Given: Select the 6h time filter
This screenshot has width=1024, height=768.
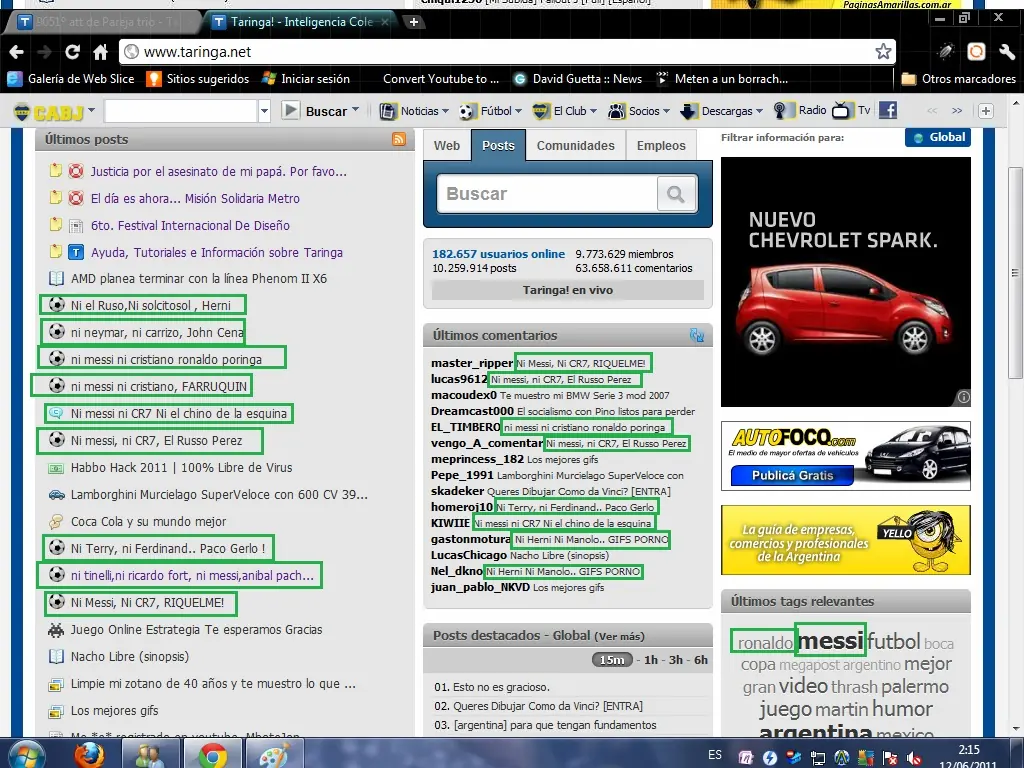Looking at the screenshot, I should [x=700, y=660].
